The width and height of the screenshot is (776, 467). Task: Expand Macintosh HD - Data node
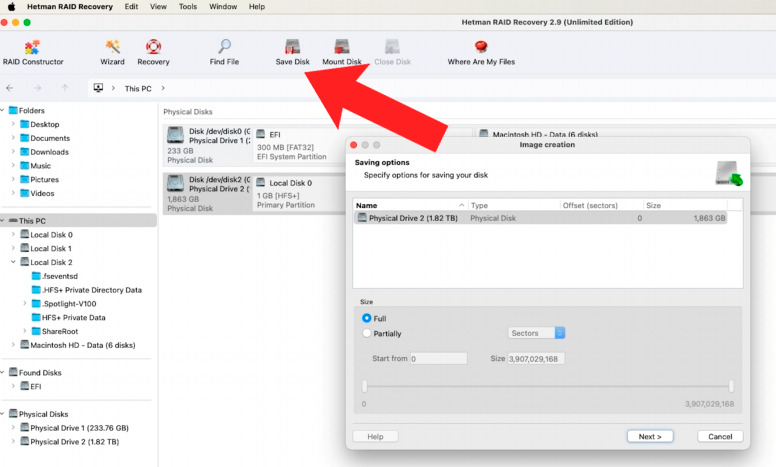click(13, 345)
